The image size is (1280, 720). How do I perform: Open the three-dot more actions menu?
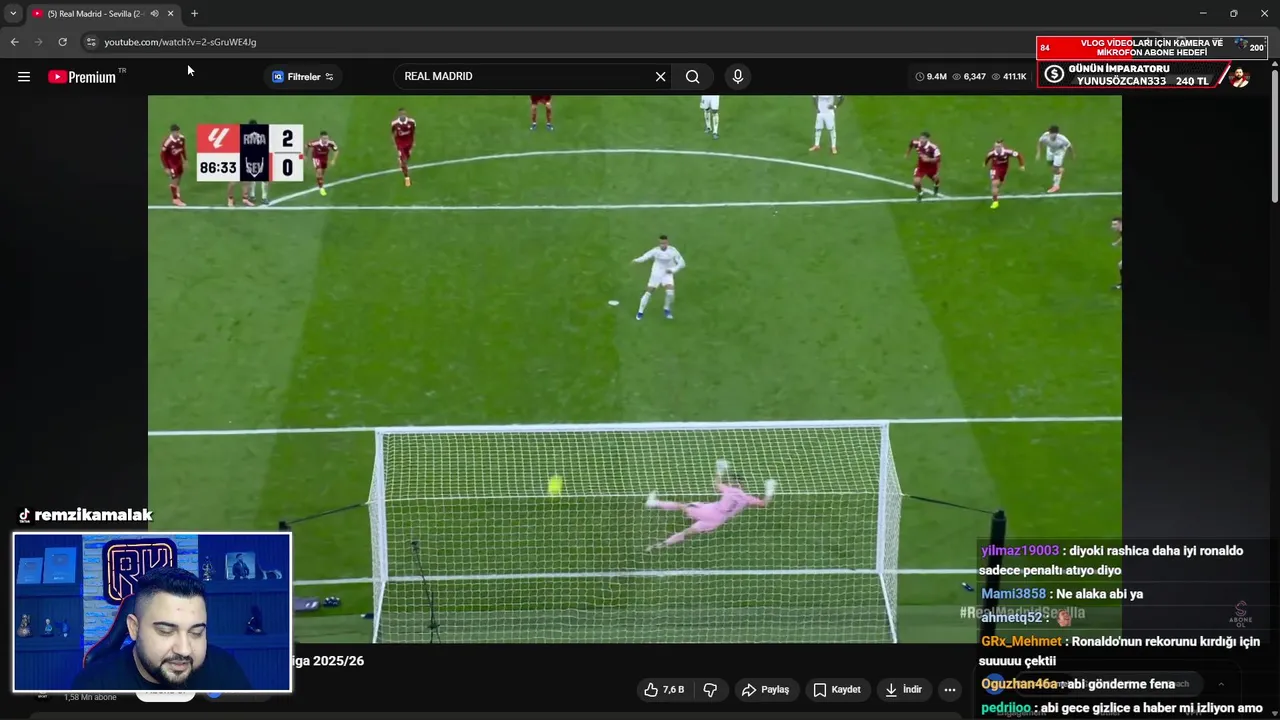(950, 690)
